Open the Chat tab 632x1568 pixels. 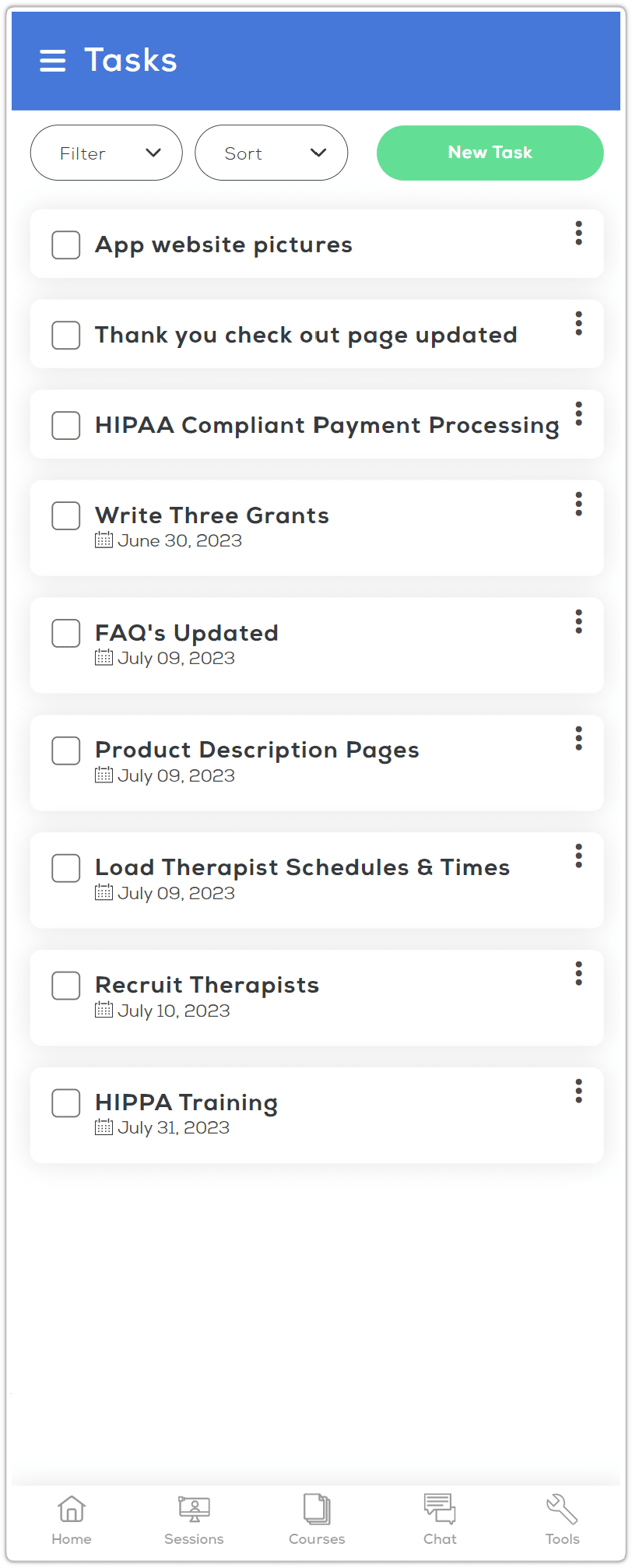point(440,1519)
